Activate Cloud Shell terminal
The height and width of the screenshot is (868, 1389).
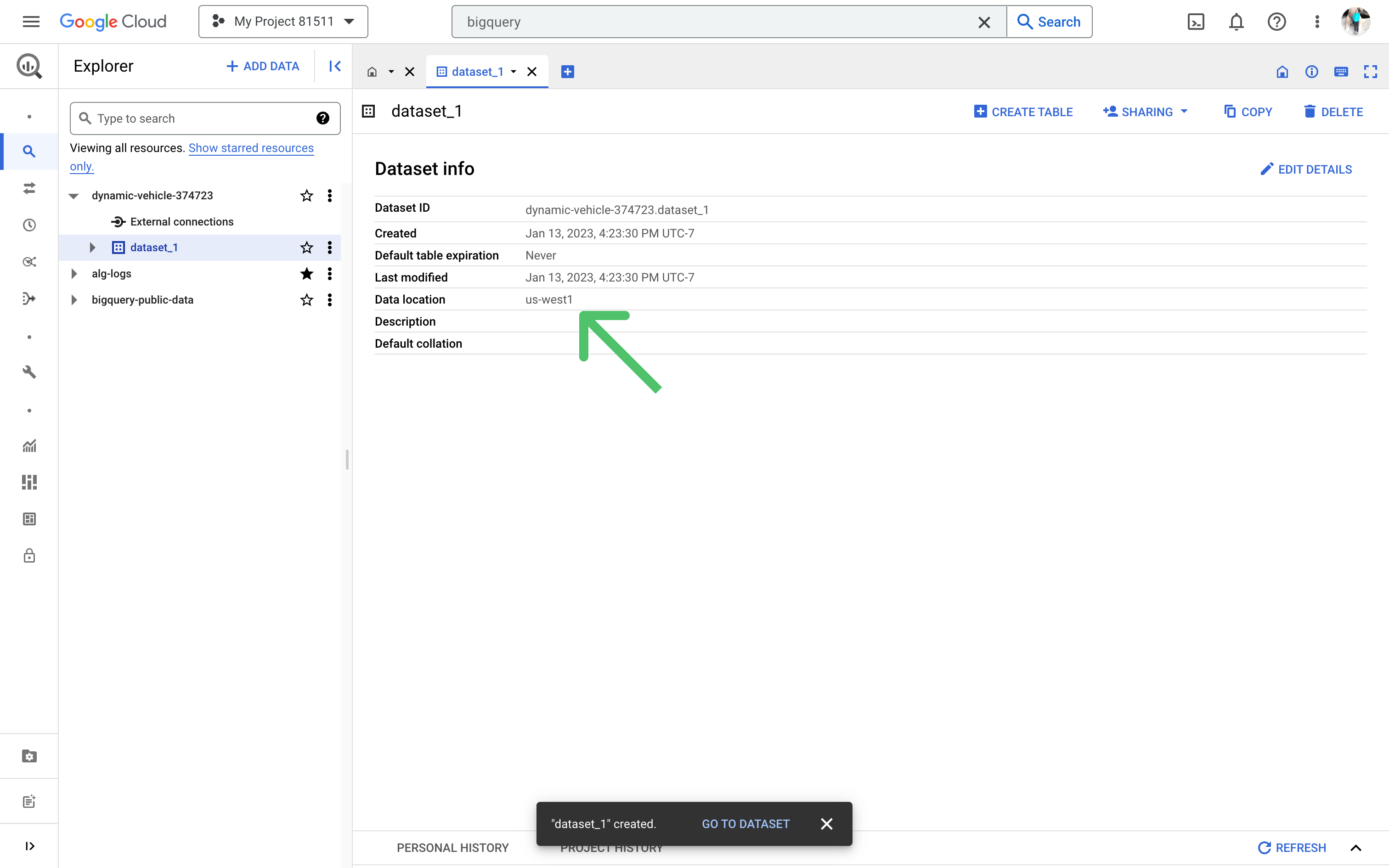tap(1196, 21)
